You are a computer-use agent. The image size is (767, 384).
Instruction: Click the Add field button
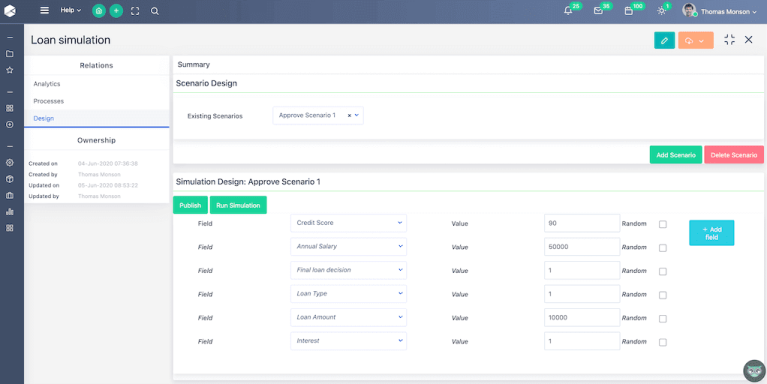pyautogui.click(x=712, y=233)
